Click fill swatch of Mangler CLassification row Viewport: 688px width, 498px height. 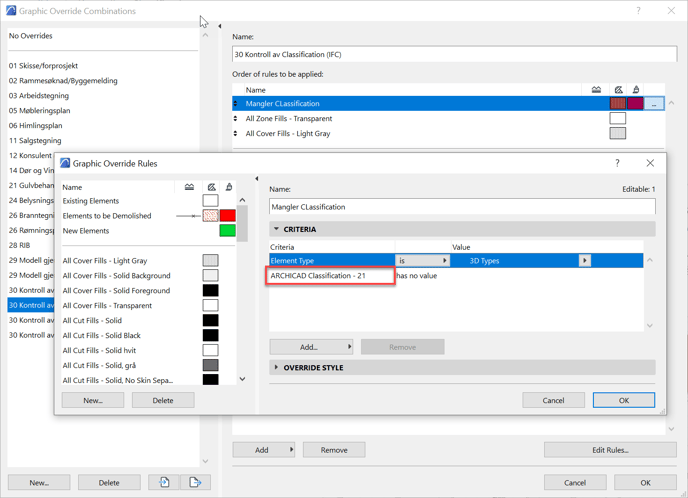pyautogui.click(x=618, y=104)
